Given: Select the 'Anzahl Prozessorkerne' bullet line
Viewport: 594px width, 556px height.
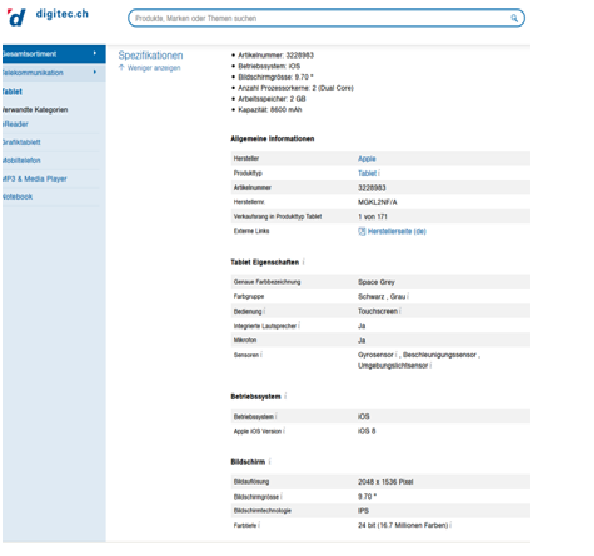Looking at the screenshot, I should pyautogui.click(x=295, y=88).
